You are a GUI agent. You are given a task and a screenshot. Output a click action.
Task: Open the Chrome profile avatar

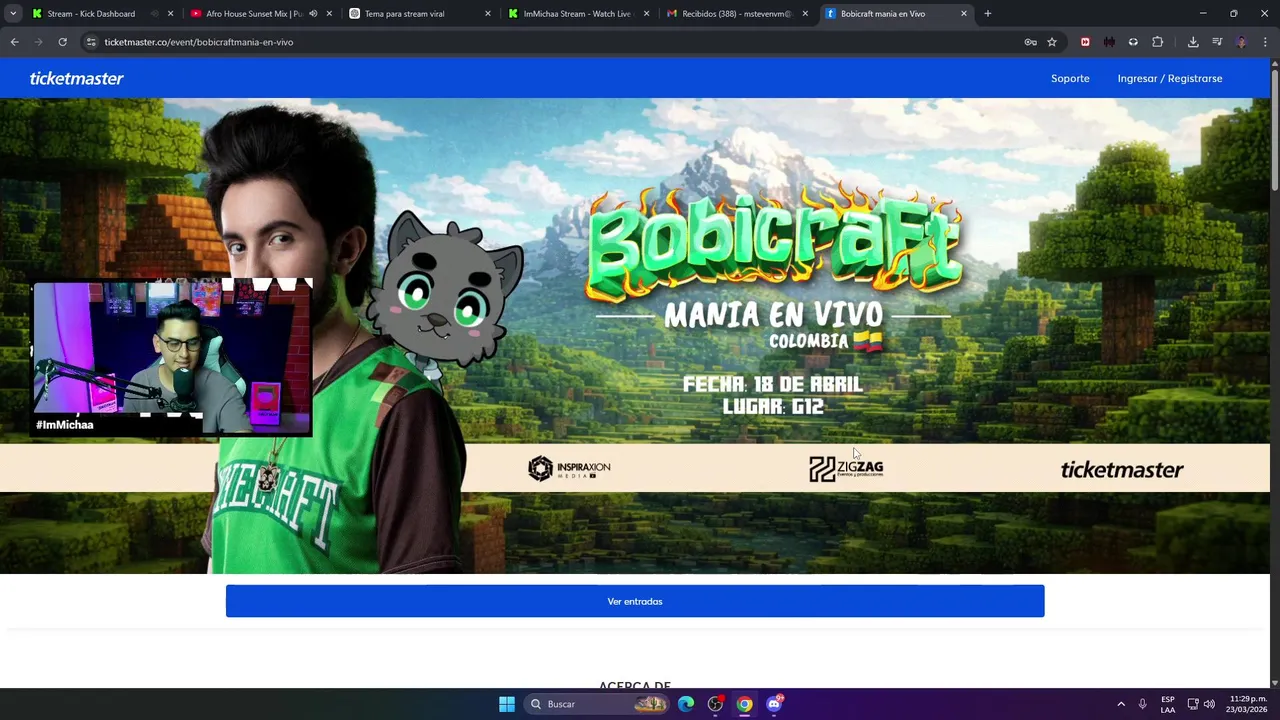[1241, 42]
